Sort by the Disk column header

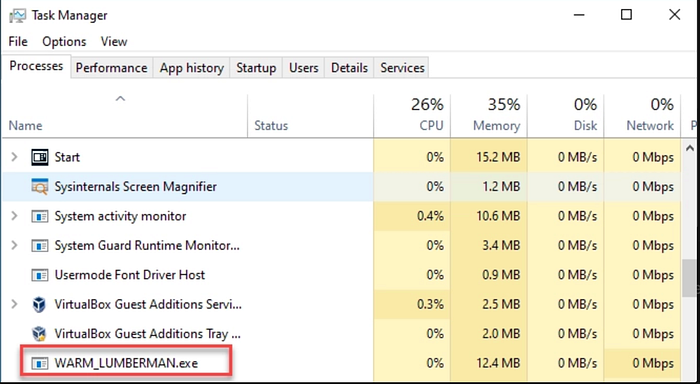(566, 115)
